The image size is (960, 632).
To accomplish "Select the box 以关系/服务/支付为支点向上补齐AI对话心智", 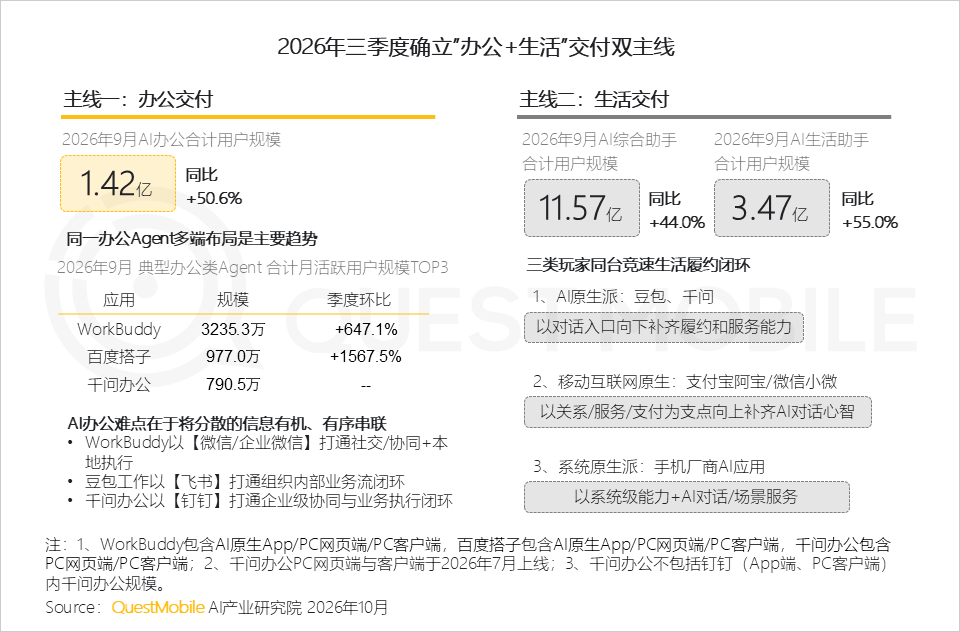I will [698, 412].
